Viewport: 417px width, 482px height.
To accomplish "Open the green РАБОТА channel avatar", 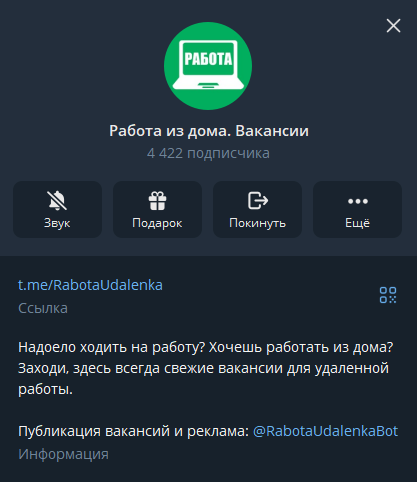I will [x=208, y=66].
